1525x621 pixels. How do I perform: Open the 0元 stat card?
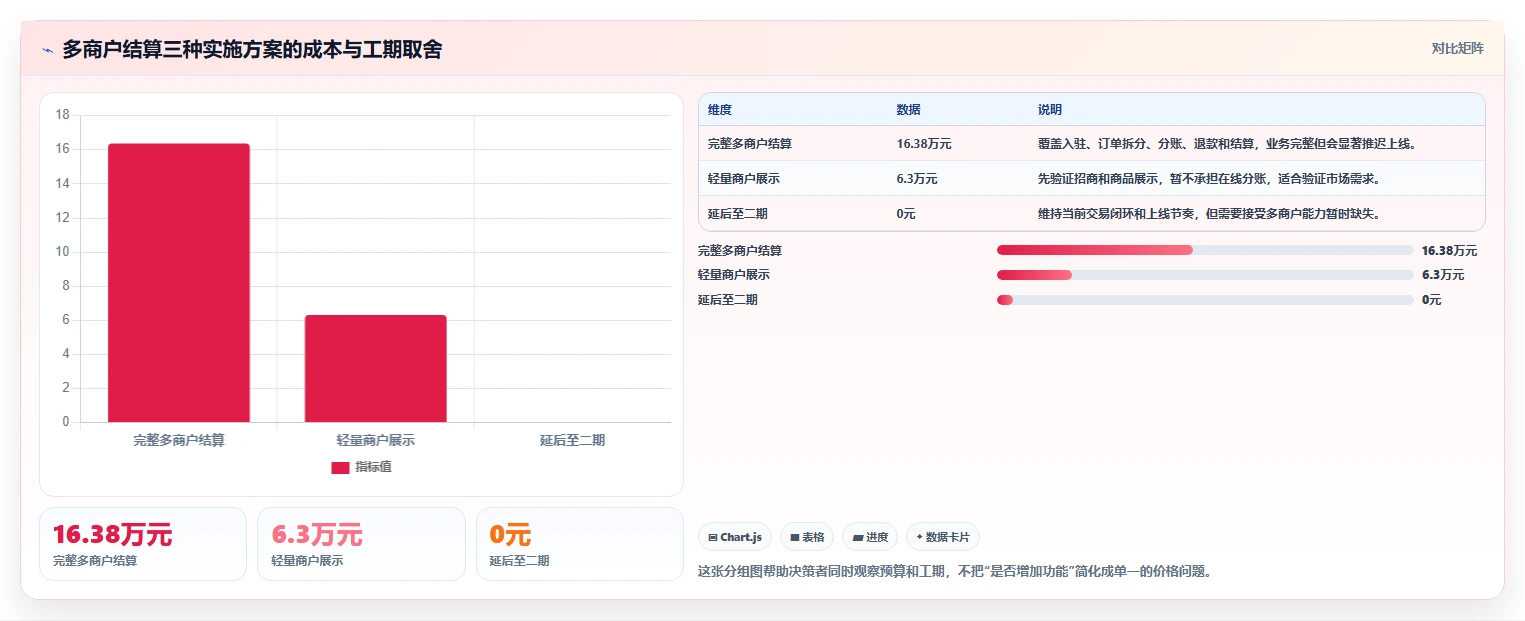(x=580, y=544)
